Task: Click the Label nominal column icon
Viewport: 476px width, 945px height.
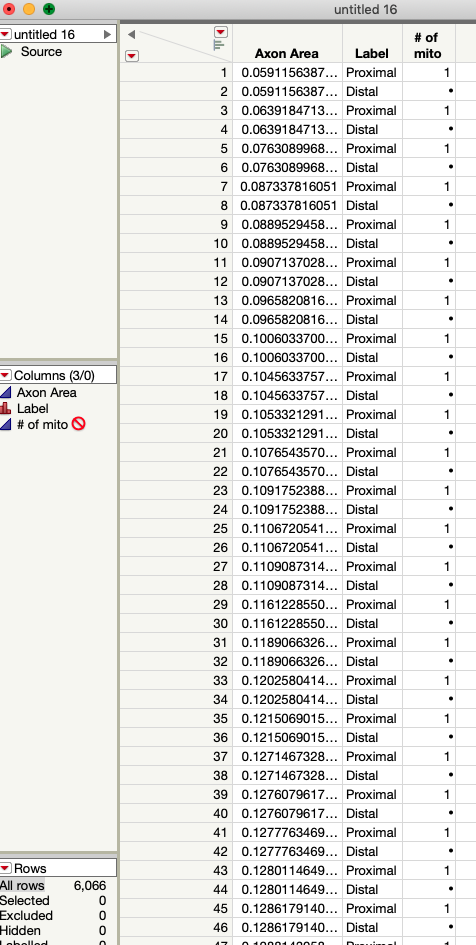Action: point(6,408)
